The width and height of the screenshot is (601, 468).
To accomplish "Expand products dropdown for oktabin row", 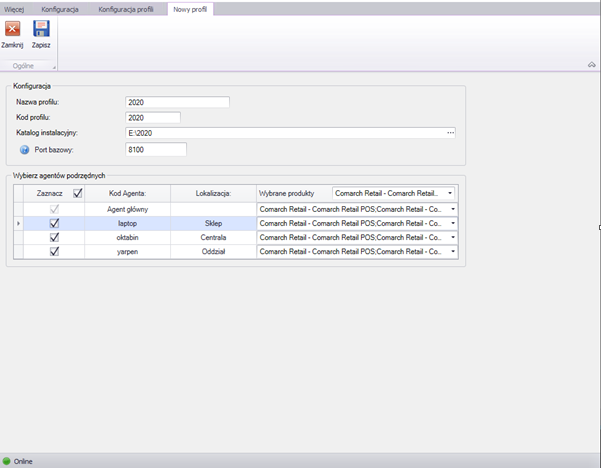I will (x=453, y=237).
